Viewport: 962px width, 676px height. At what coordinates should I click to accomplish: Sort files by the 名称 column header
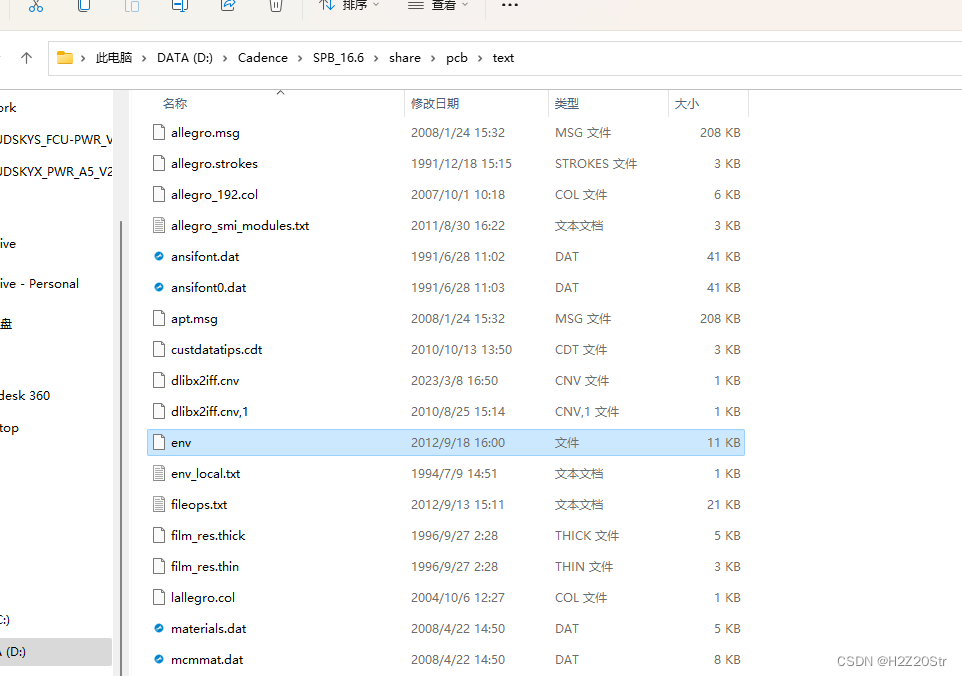point(175,104)
